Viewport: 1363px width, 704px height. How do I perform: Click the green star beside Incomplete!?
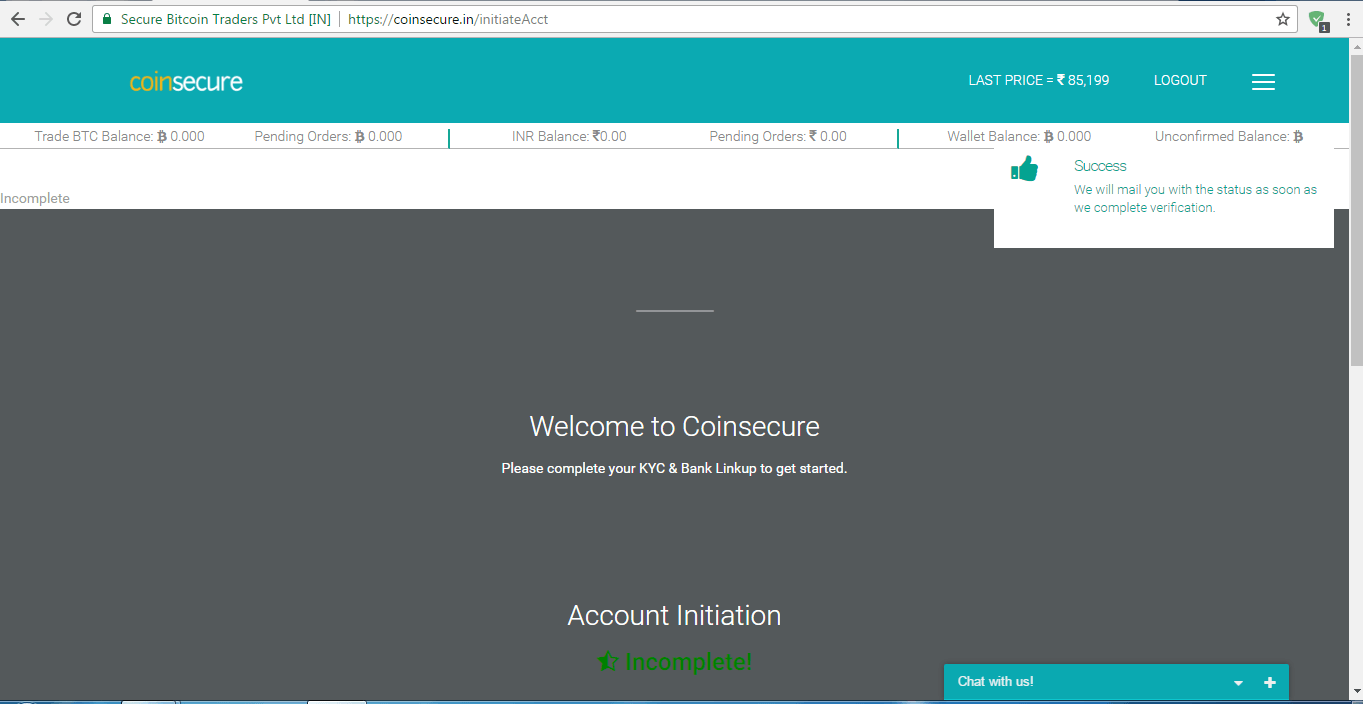pyautogui.click(x=607, y=661)
